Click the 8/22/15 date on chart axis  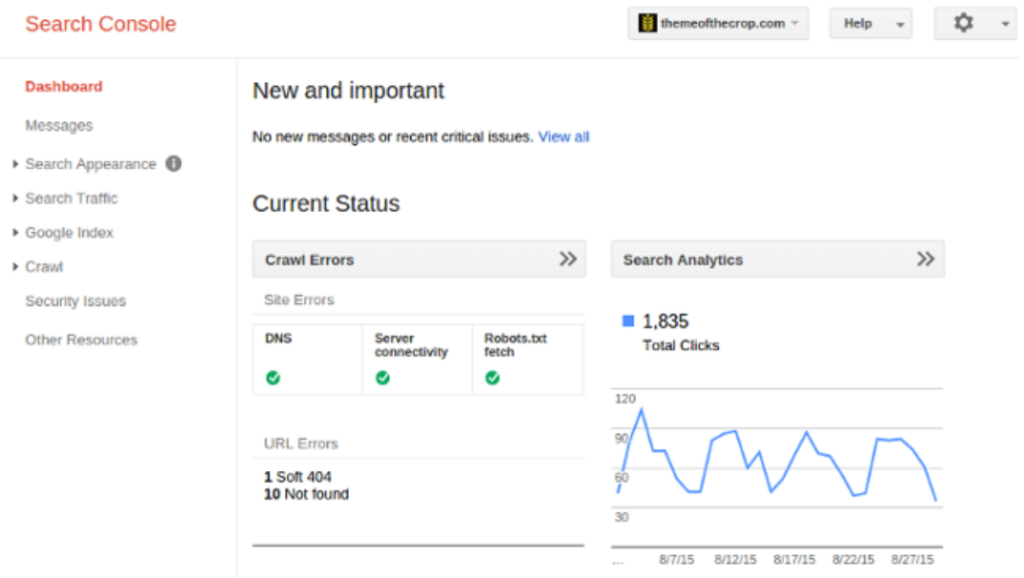[854, 560]
